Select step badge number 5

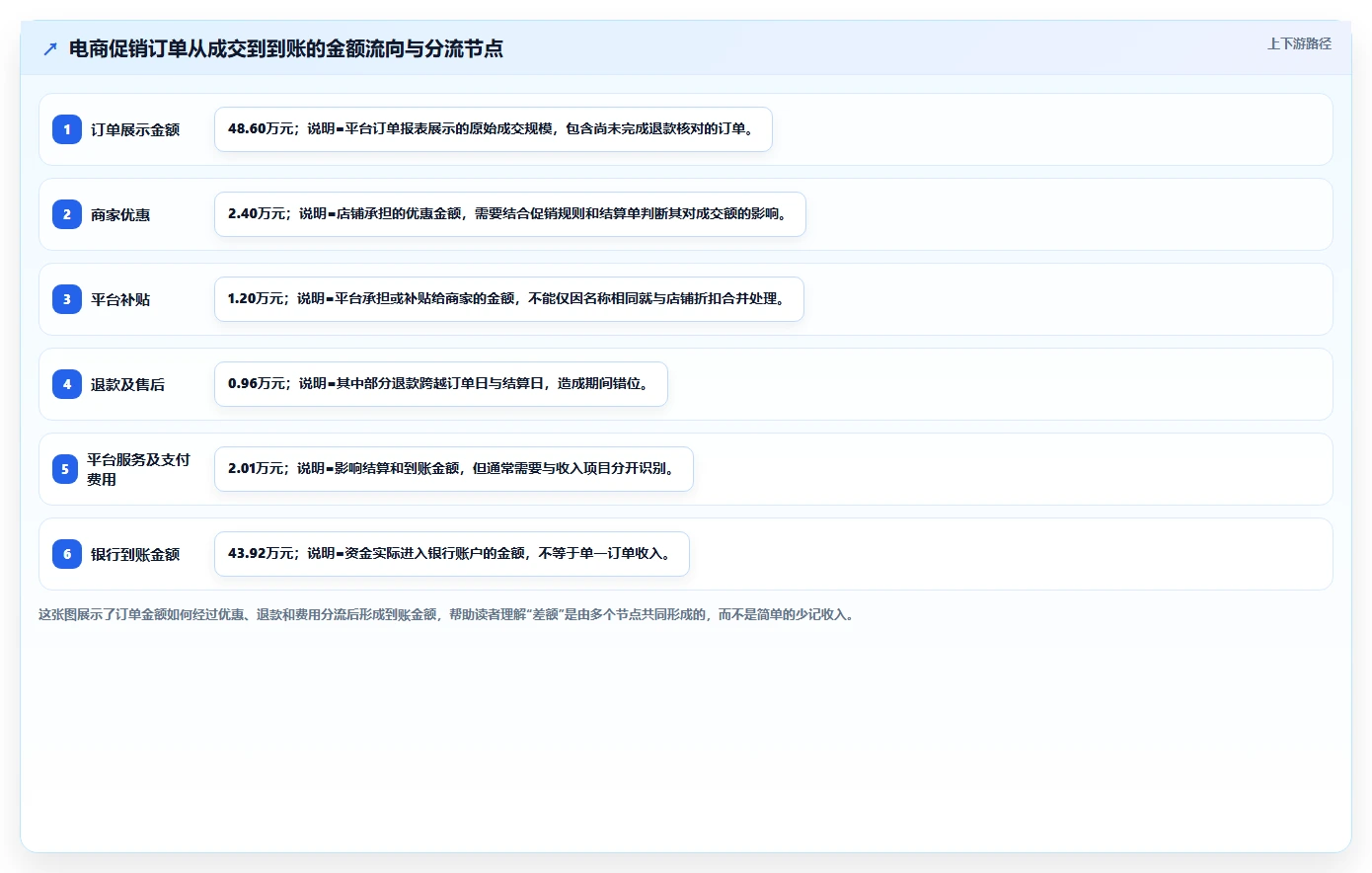tap(65, 469)
